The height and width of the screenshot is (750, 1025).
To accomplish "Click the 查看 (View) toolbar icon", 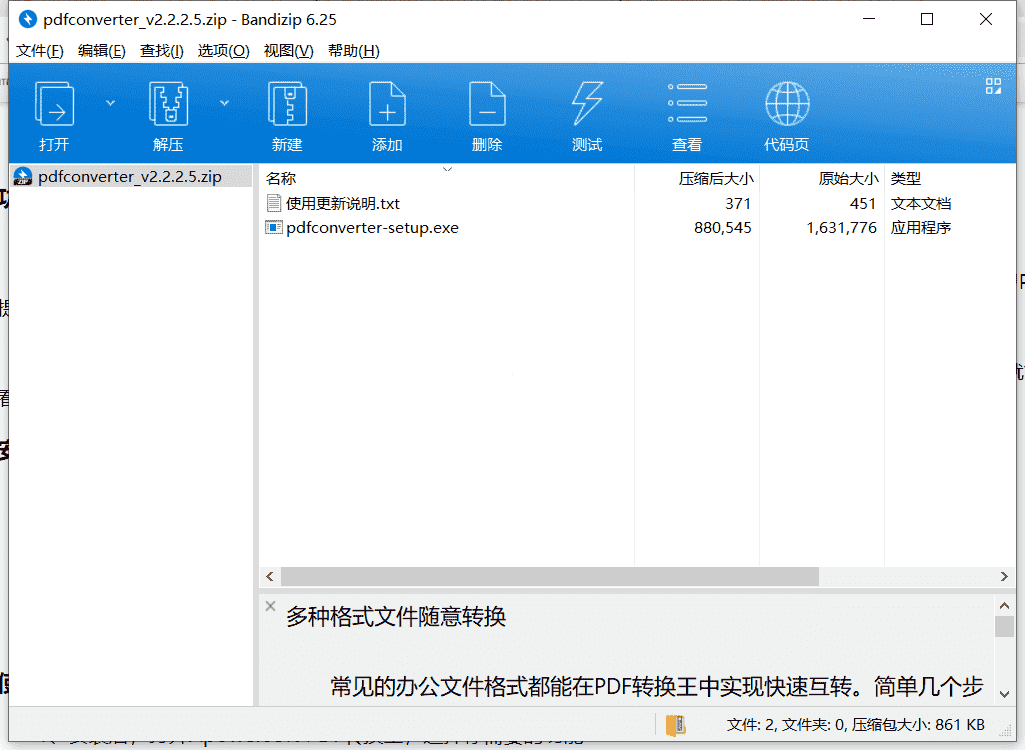I will pos(687,103).
